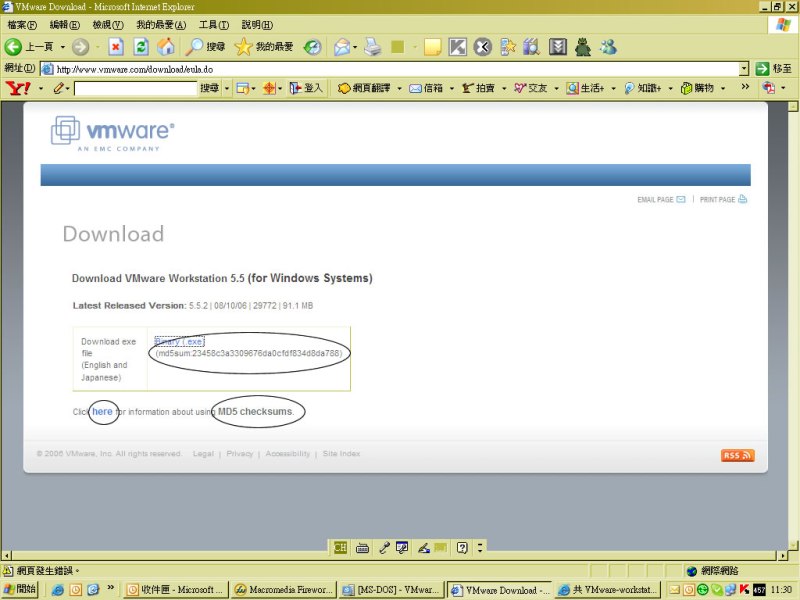
Task: Refresh the page with the Refresh icon
Action: coord(141,47)
